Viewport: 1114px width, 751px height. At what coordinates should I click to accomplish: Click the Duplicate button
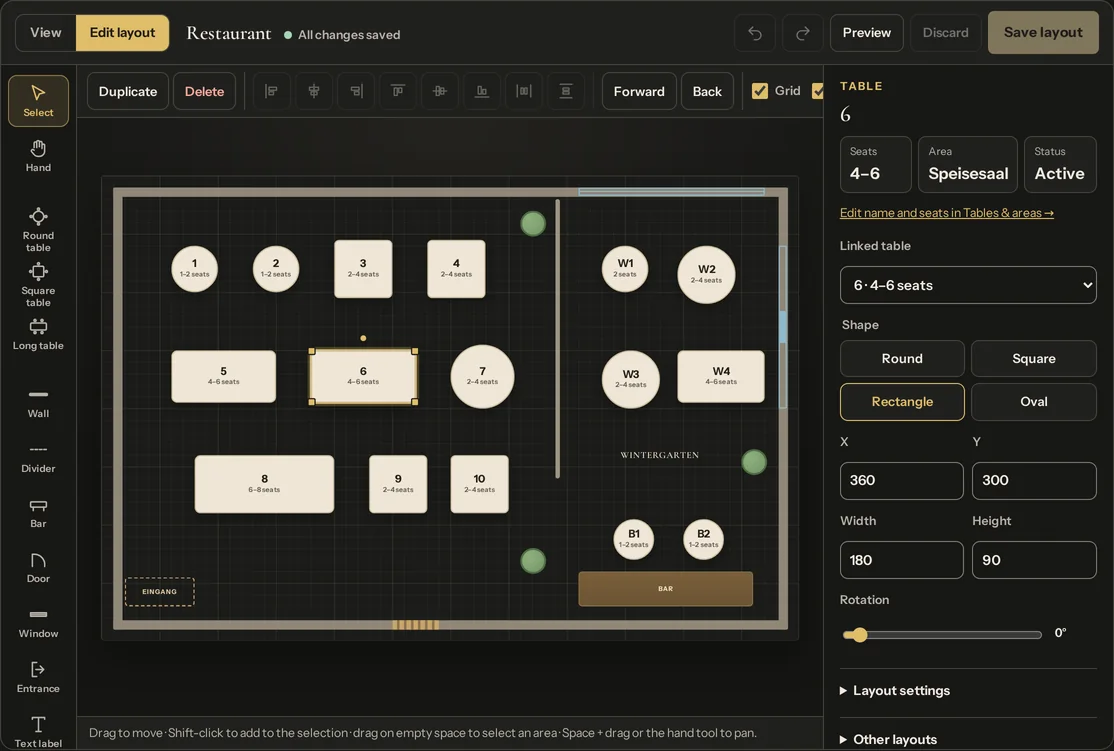point(128,91)
